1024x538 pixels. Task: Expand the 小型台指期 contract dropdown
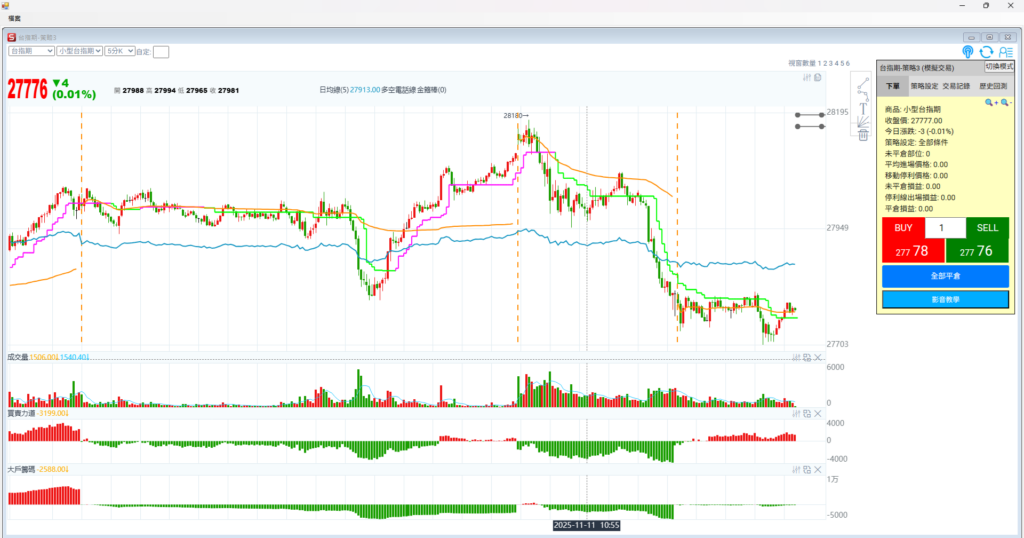click(x=79, y=50)
